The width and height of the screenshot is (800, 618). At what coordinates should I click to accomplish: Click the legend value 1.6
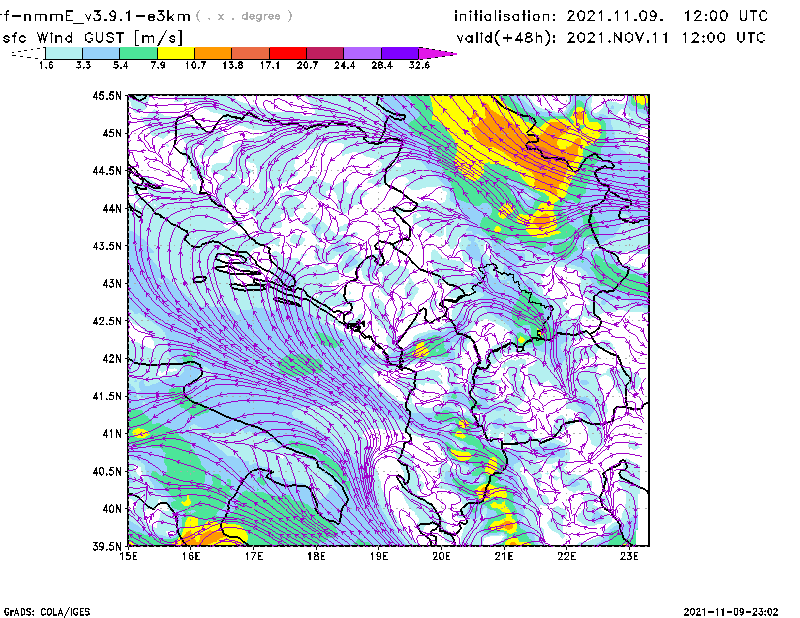46,65
